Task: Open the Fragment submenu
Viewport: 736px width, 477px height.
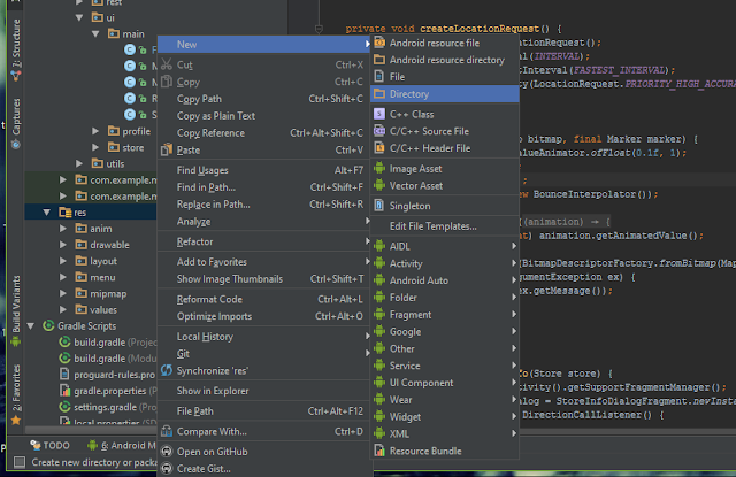Action: (x=445, y=314)
